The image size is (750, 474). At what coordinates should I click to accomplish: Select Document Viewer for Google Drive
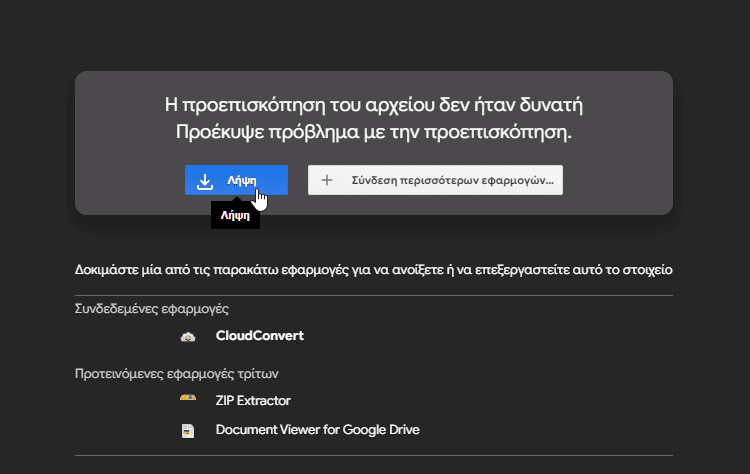pos(318,430)
